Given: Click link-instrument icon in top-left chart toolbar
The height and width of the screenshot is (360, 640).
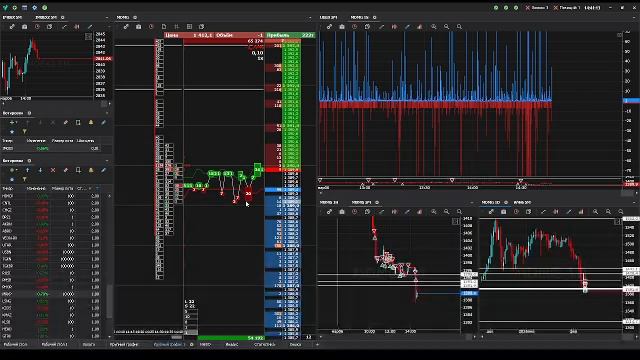Looking at the screenshot, I should [12, 27].
